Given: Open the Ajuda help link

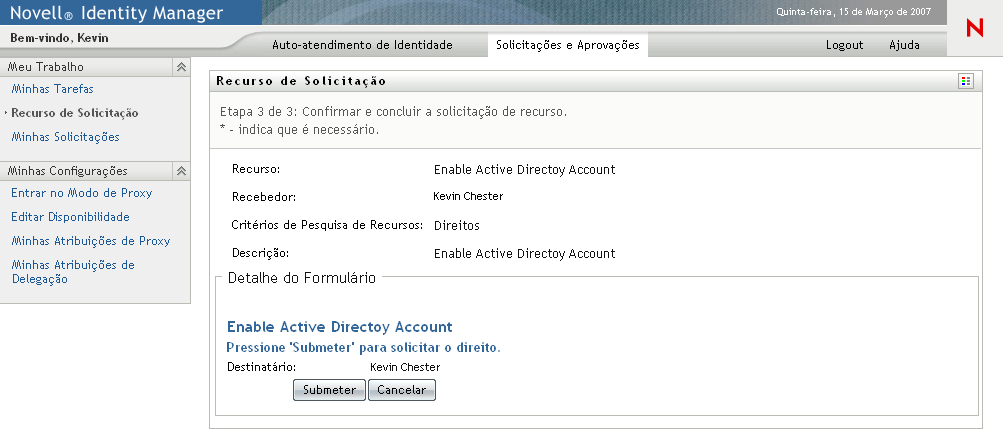Looking at the screenshot, I should tap(904, 46).
